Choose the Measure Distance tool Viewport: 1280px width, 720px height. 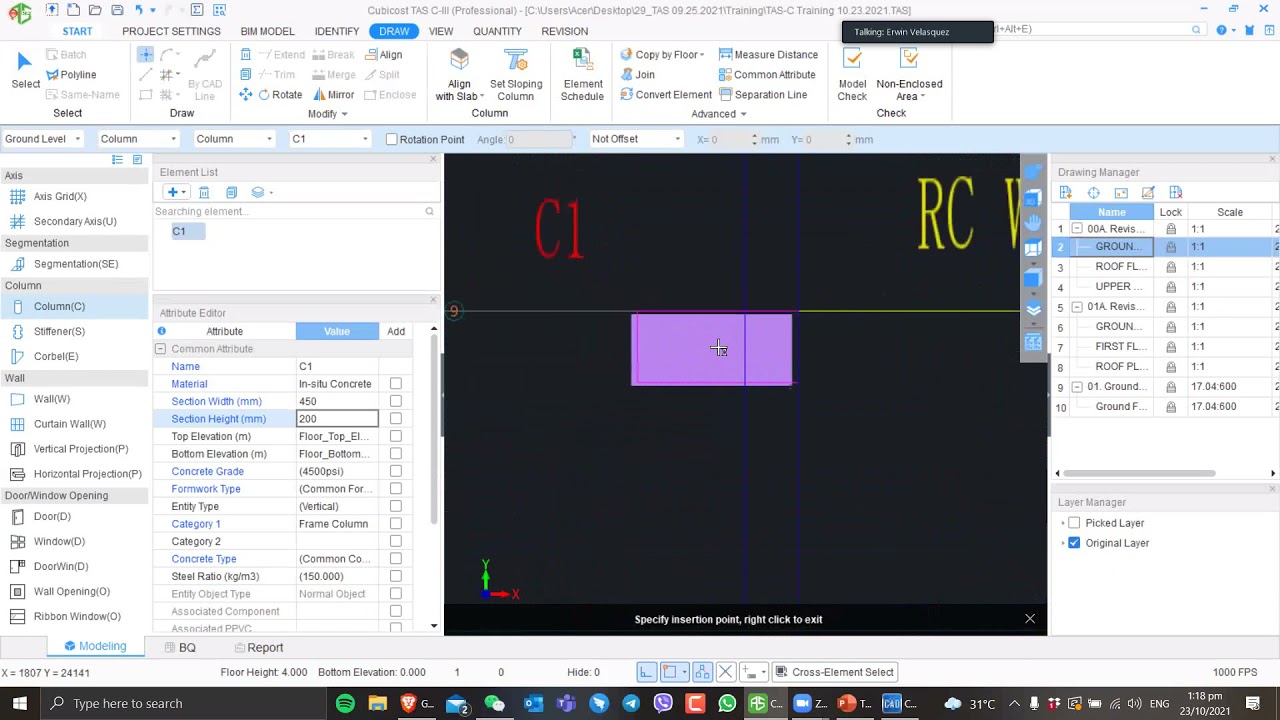pos(768,55)
